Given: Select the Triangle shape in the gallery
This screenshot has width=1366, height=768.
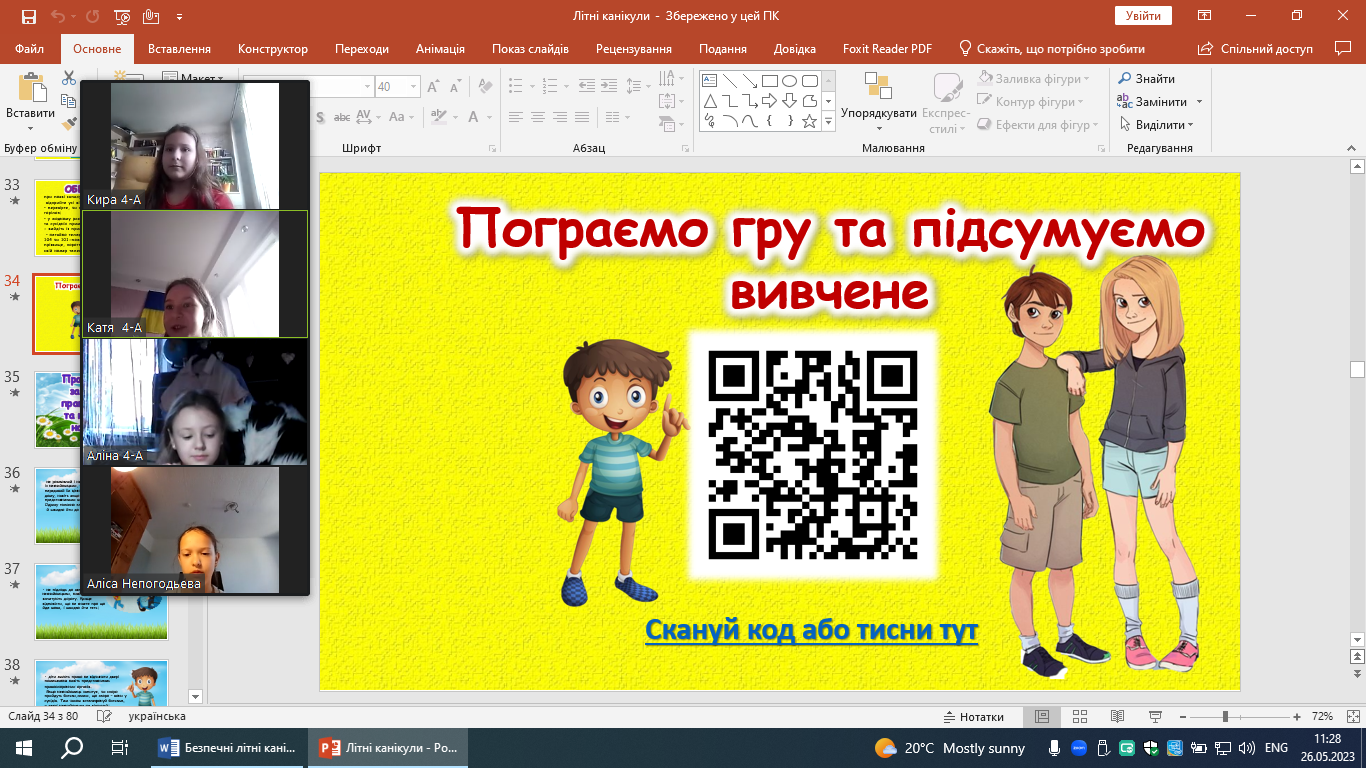Looking at the screenshot, I should [x=710, y=101].
